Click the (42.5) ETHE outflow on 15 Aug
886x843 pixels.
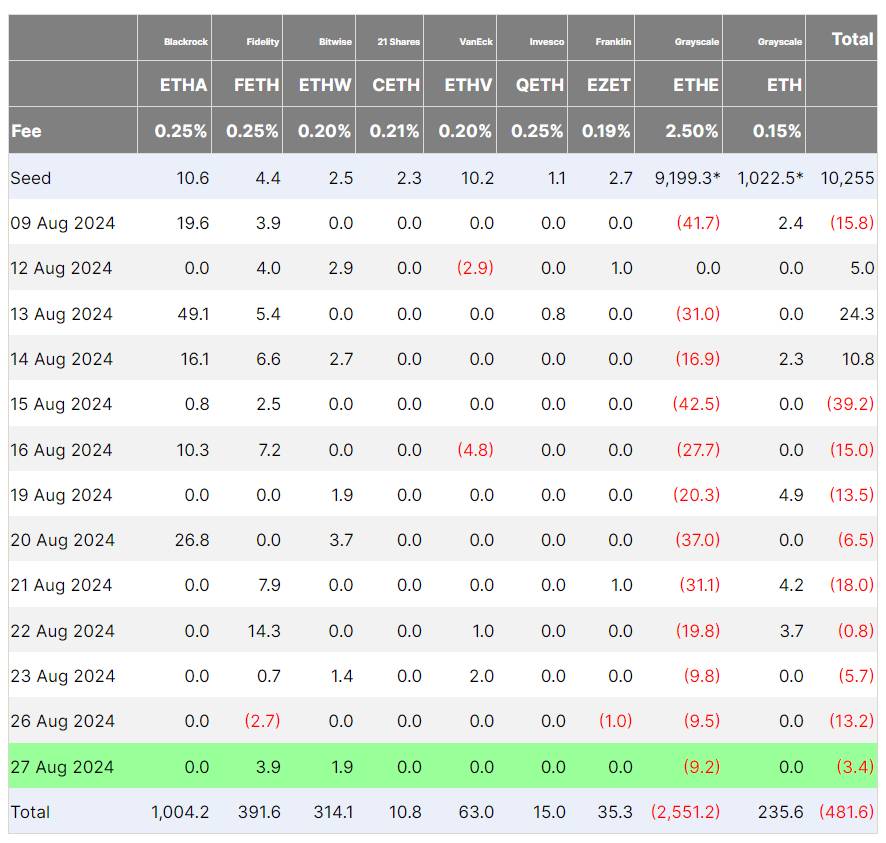point(696,404)
